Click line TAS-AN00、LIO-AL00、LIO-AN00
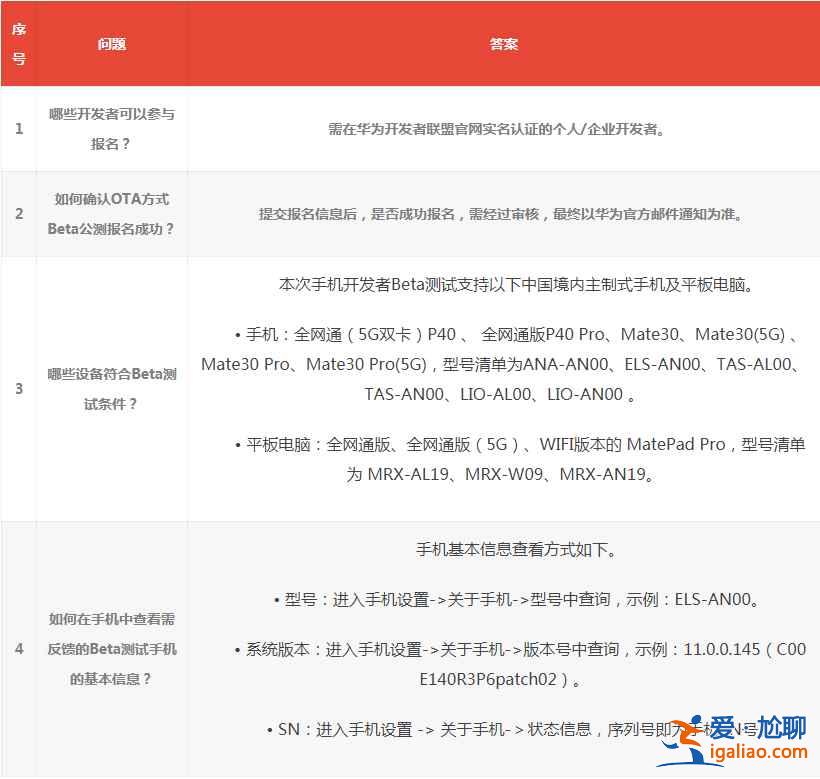The height and width of the screenshot is (779, 820). (500, 394)
